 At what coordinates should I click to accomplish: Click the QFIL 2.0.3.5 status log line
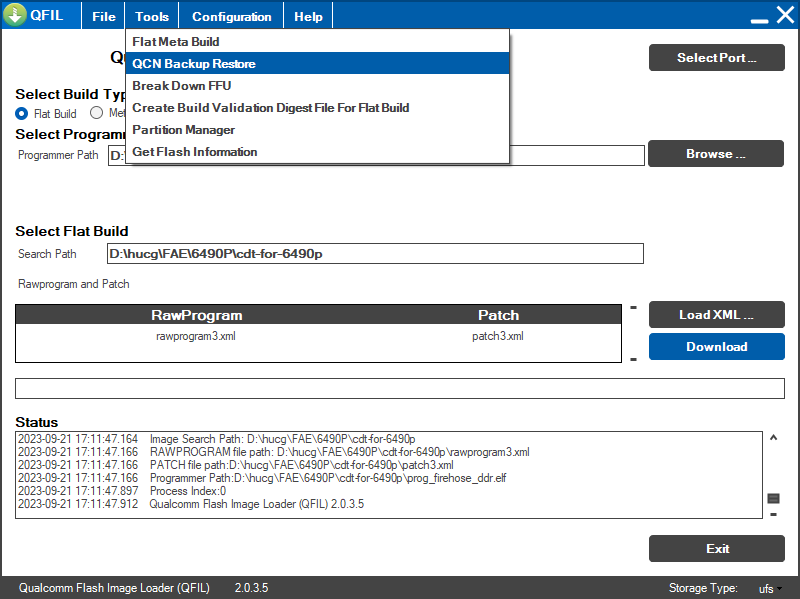pyautogui.click(x=191, y=504)
